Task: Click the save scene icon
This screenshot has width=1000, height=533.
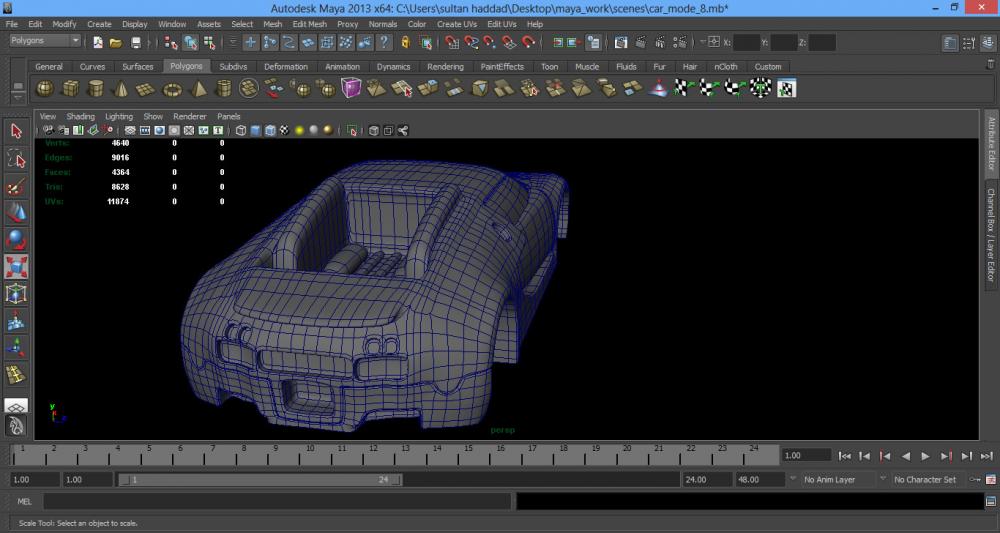Action: coord(136,43)
